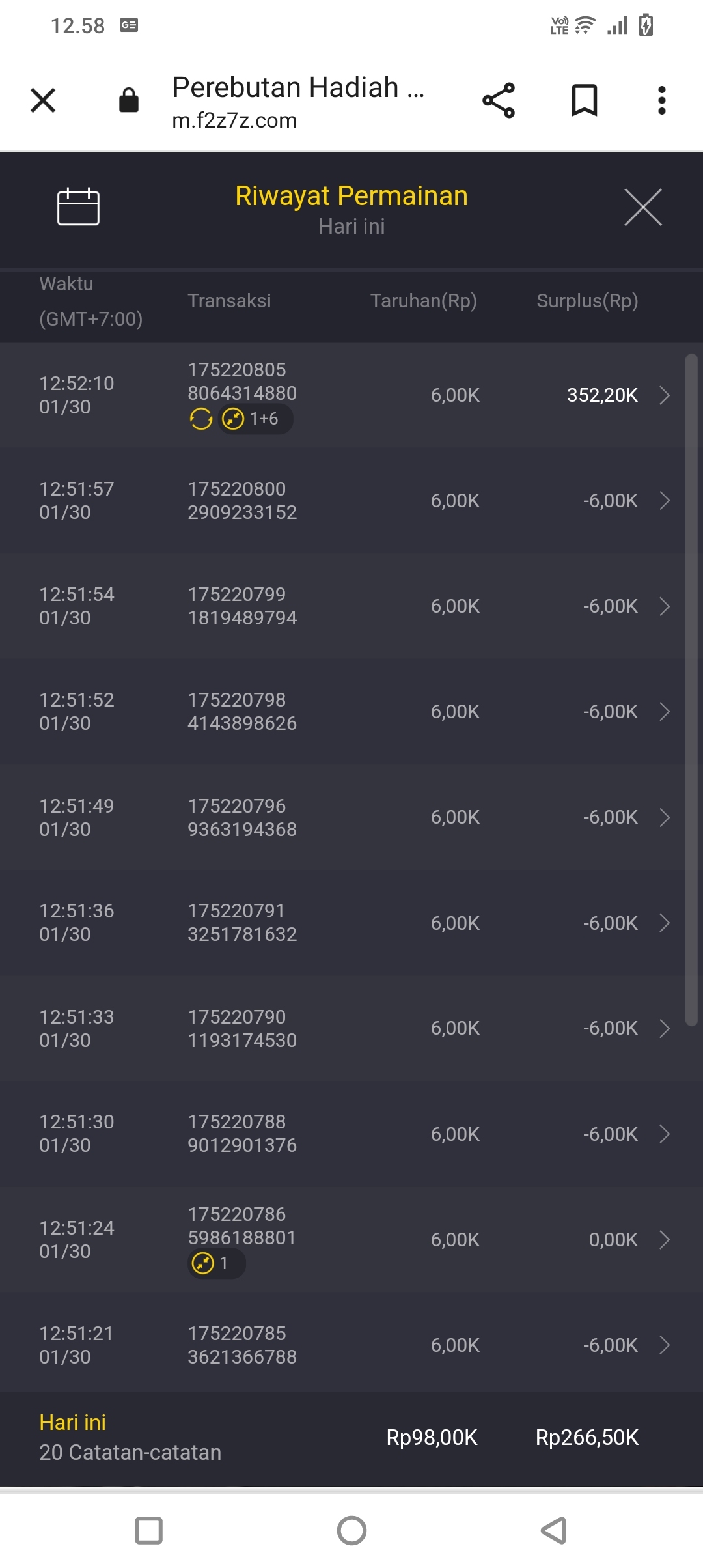
Task: Expand the 0,00K surplus row chevron
Action: point(664,1240)
